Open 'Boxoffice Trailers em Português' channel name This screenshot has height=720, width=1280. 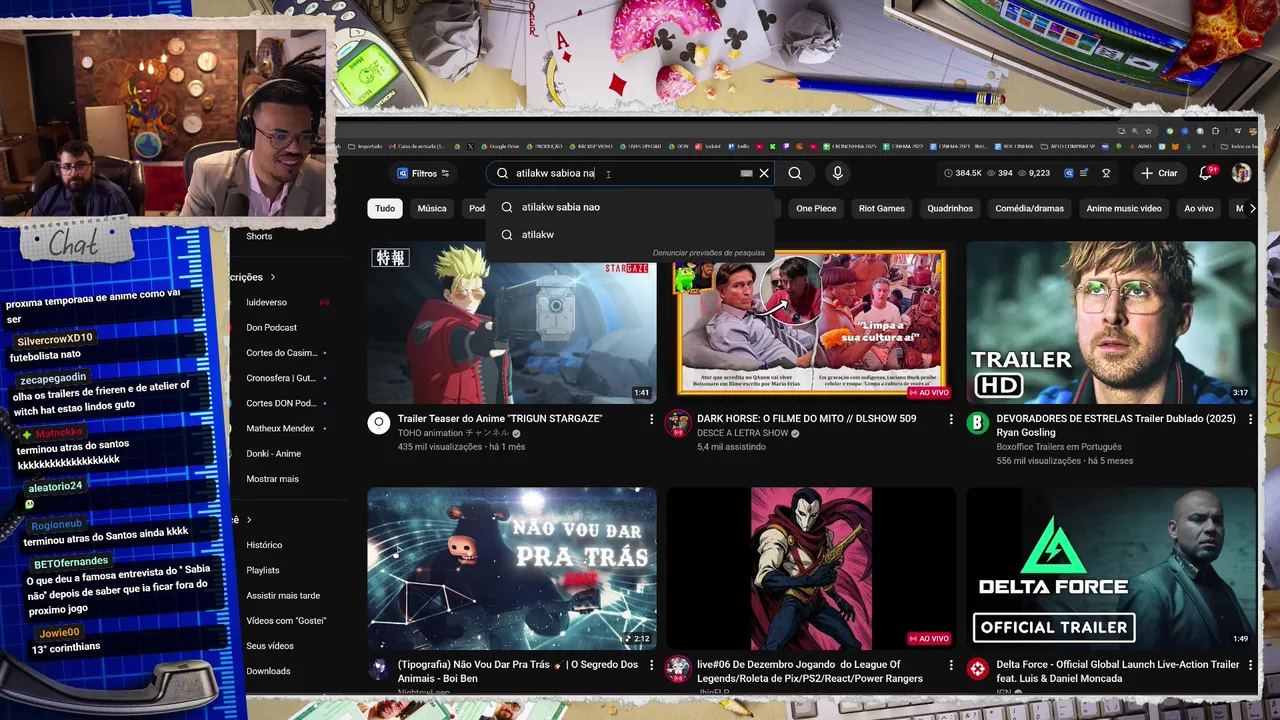click(x=1059, y=447)
